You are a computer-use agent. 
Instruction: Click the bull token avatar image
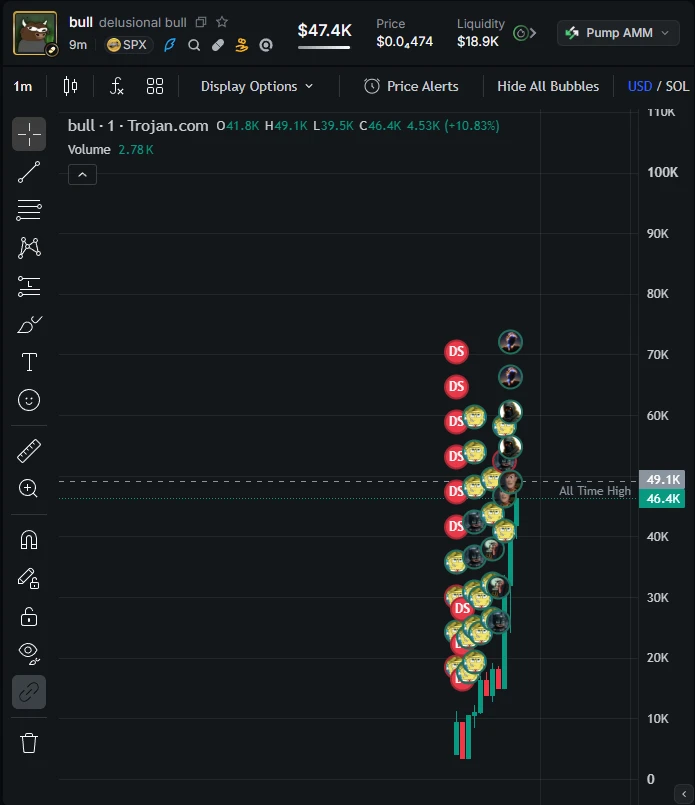pos(35,33)
